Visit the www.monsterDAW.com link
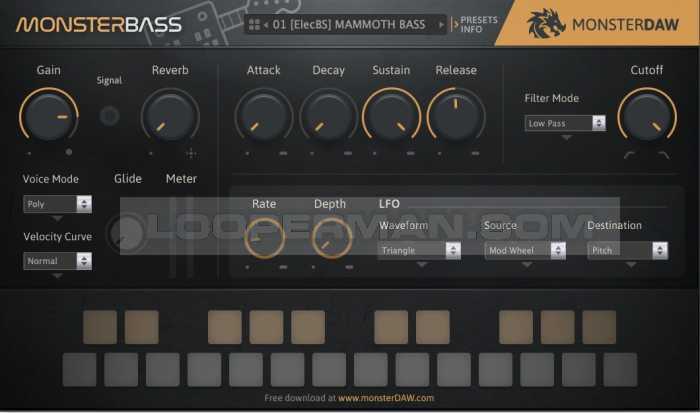 (385, 398)
